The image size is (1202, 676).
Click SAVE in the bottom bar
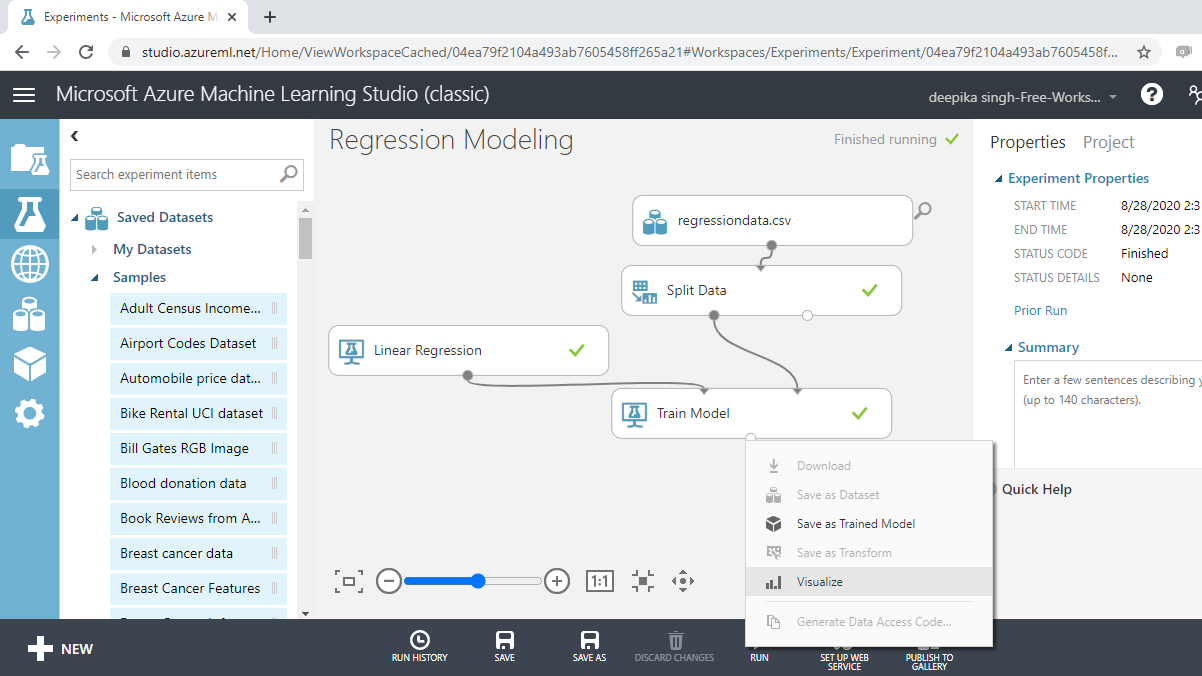tap(505, 647)
